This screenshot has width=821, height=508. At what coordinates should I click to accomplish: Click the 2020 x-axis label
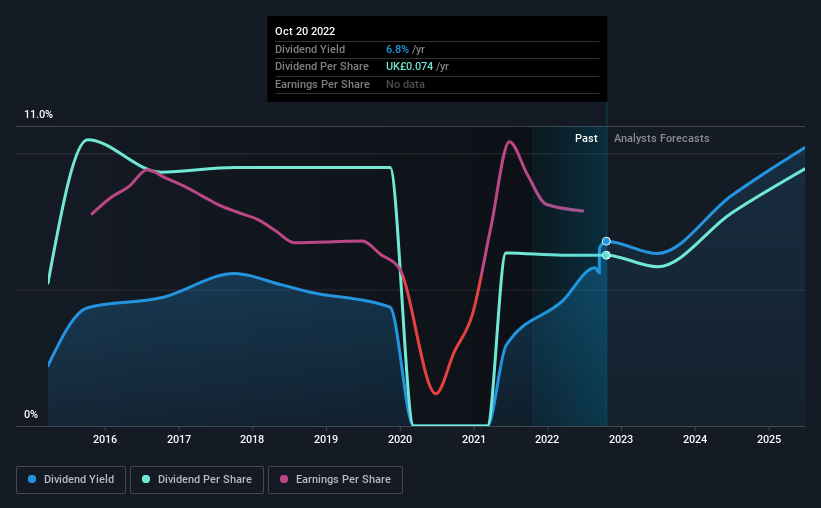coord(400,439)
